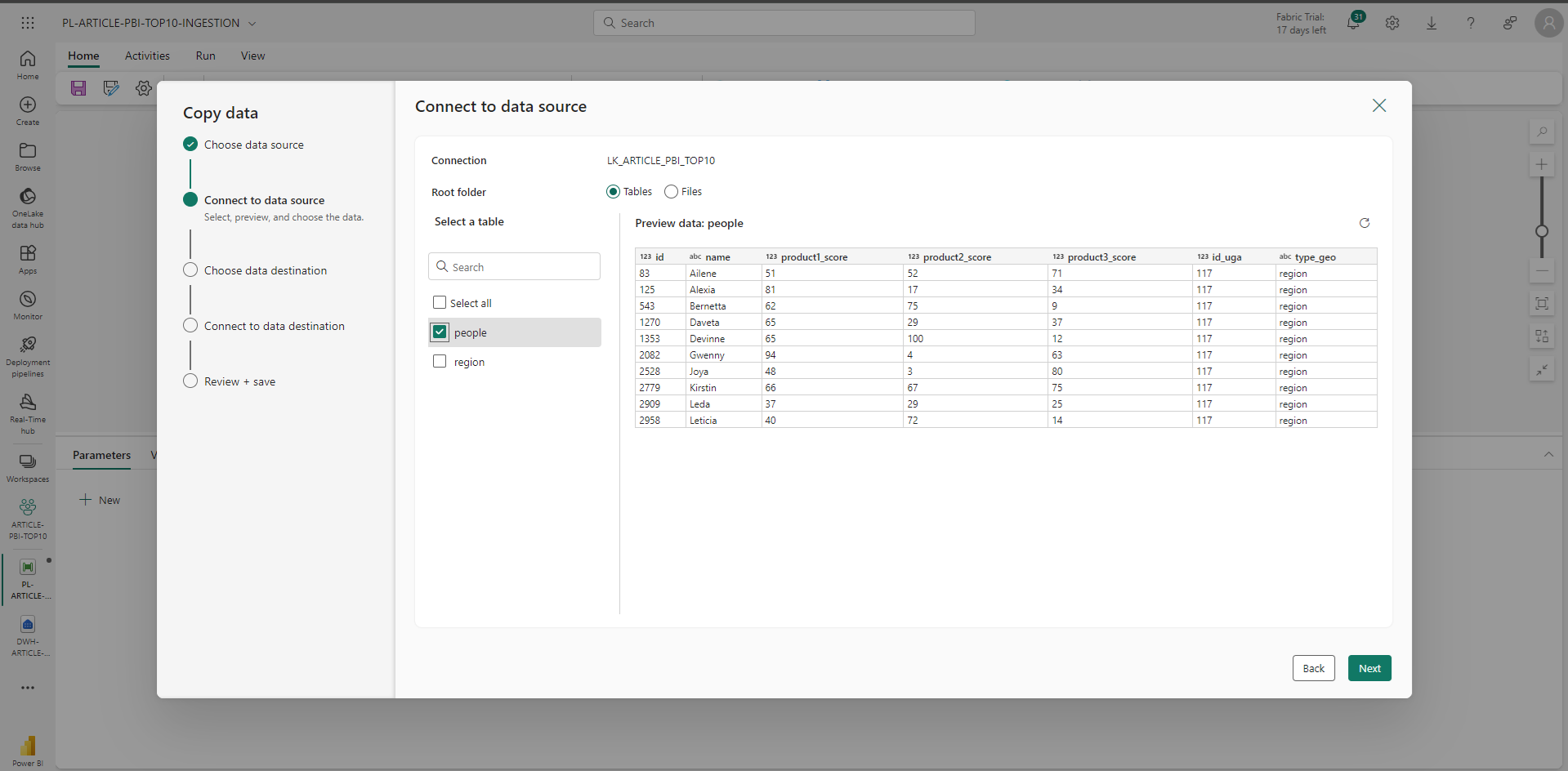
Task: Open the user account avatar
Action: (1549, 23)
